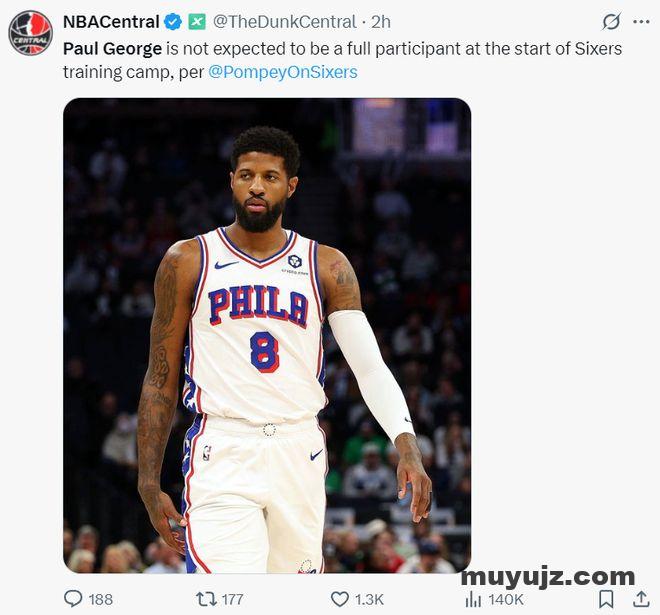
Task: Click the 1.3K likes count
Action: click(x=370, y=599)
